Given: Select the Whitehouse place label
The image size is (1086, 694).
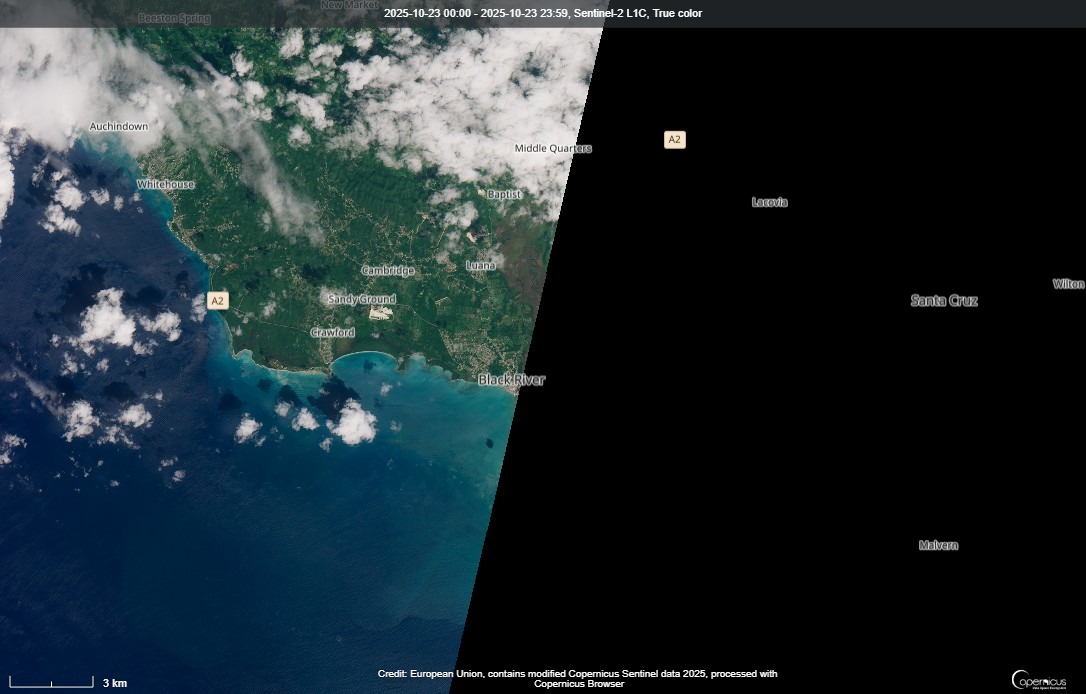Looking at the screenshot, I should [165, 185].
